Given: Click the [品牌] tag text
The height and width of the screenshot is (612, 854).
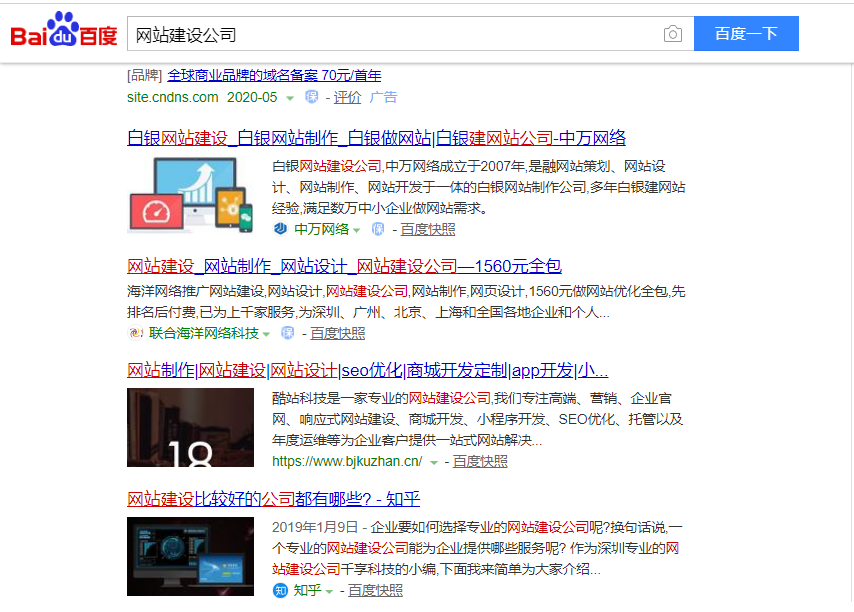Looking at the screenshot, I should [x=144, y=75].
